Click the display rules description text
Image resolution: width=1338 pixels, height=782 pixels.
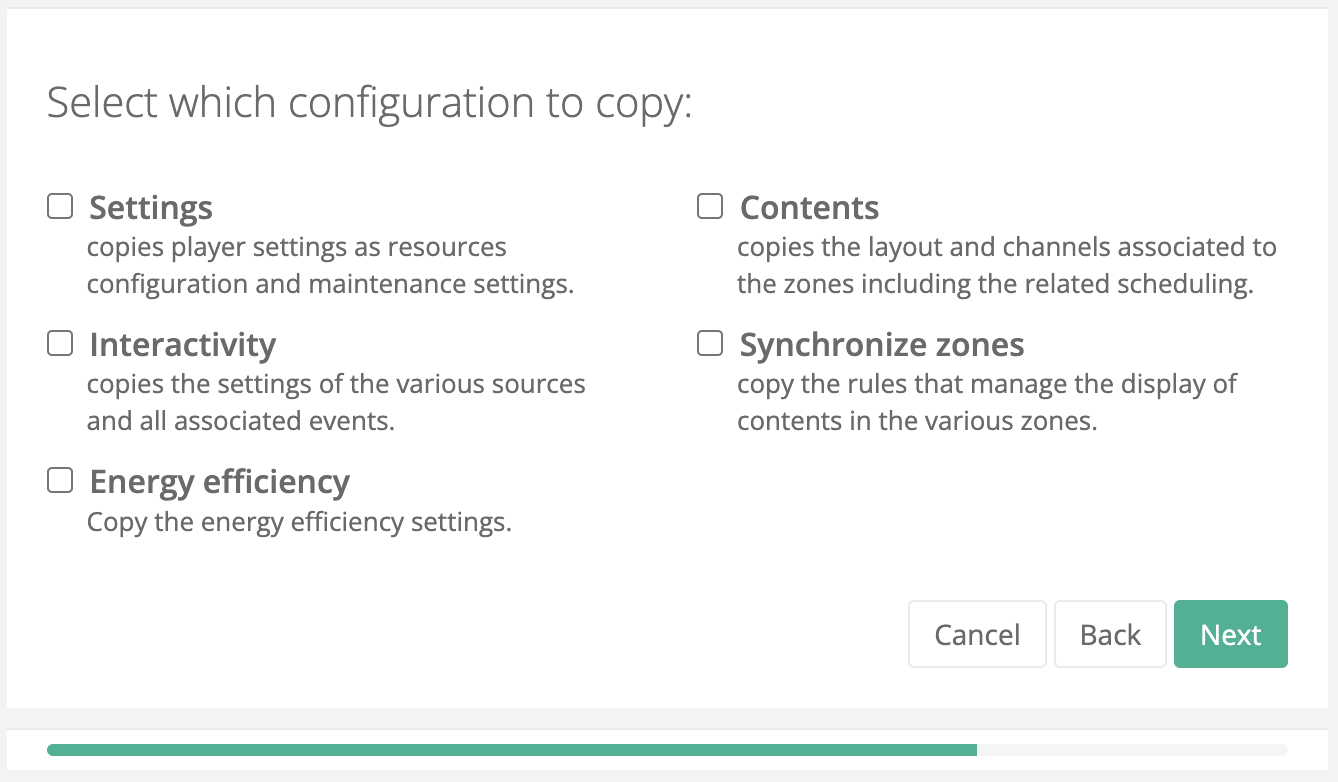(987, 403)
